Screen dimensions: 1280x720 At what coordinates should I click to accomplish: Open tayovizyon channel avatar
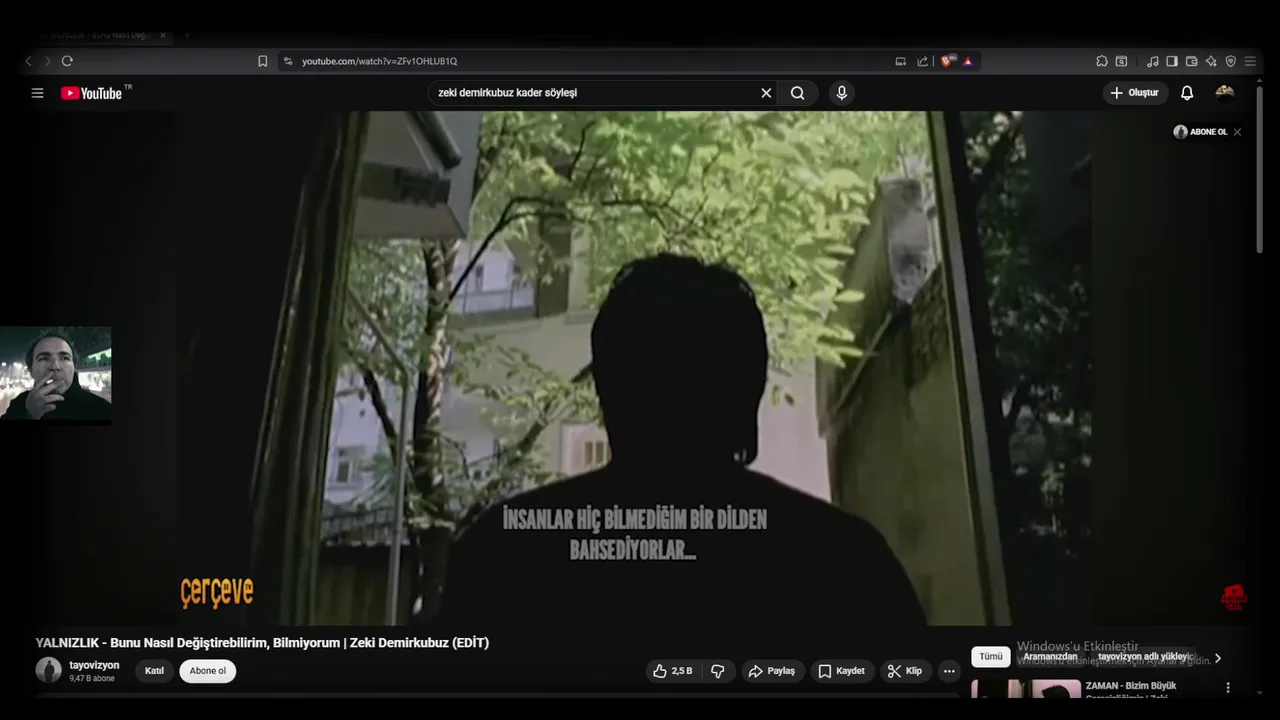(x=48, y=670)
